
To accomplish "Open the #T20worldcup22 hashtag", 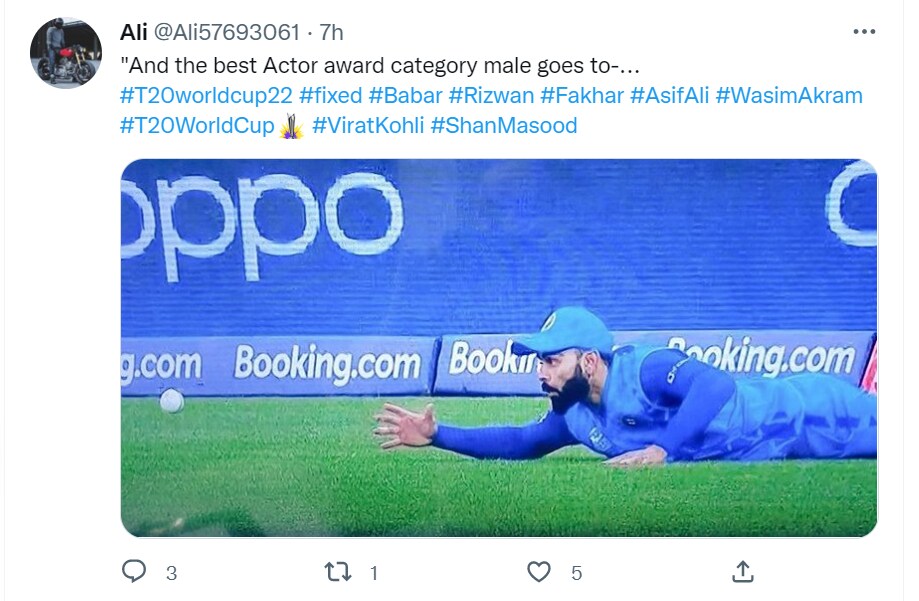I will 205,96.
